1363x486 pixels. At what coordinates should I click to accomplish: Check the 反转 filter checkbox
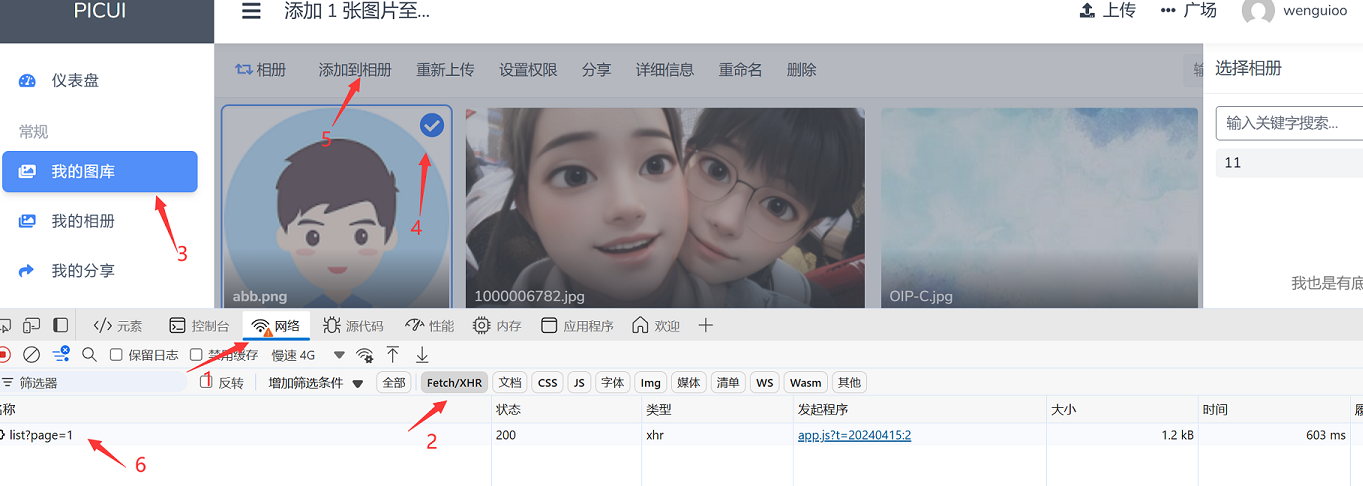coord(207,383)
